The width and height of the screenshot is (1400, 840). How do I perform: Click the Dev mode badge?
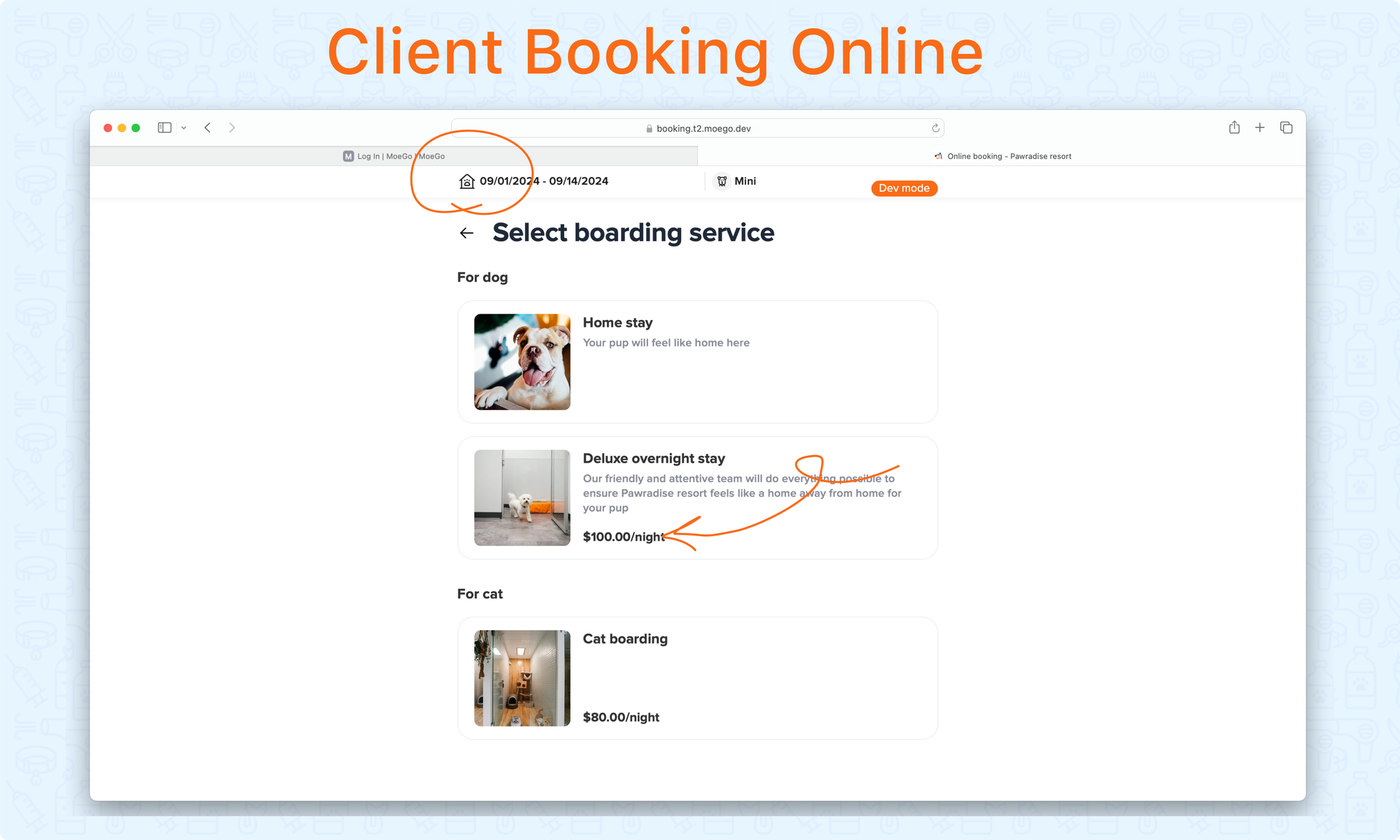(904, 188)
